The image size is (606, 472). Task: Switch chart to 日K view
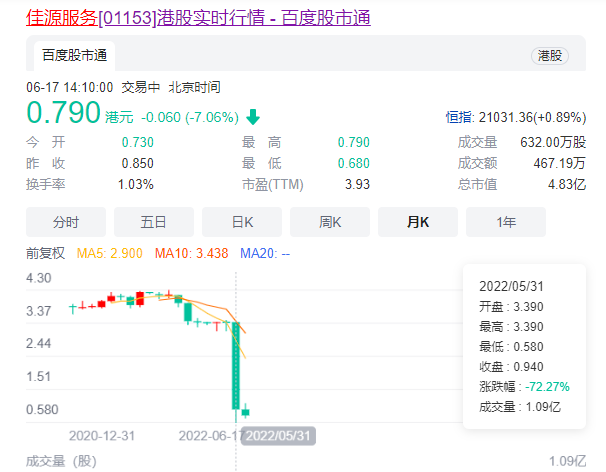pos(242,222)
